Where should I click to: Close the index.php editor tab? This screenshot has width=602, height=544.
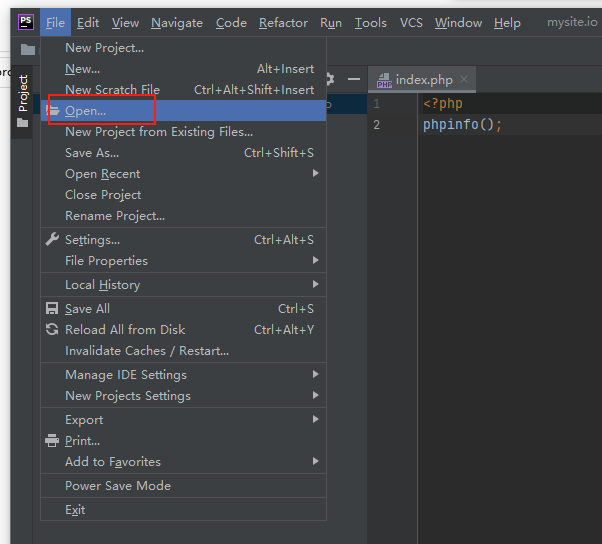click(464, 79)
